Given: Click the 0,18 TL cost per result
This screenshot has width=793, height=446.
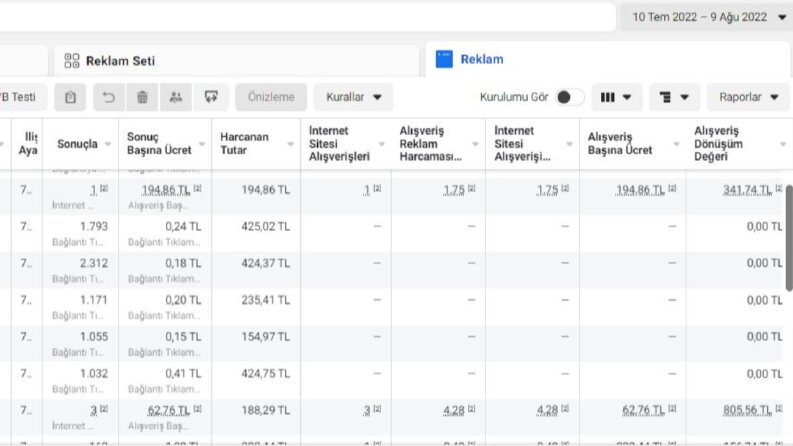Looking at the screenshot, I should click(183, 263).
